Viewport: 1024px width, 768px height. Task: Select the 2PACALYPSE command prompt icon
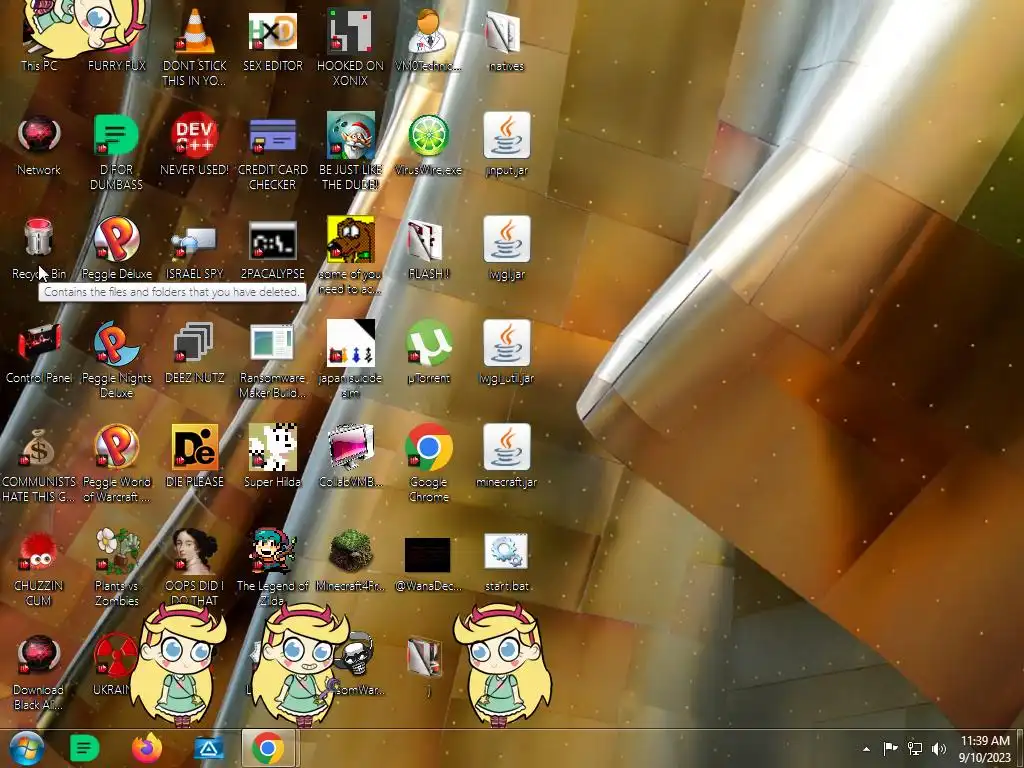(x=273, y=240)
